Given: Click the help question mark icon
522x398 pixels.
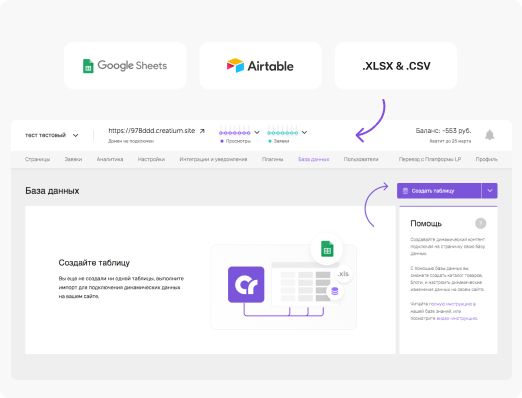Looking at the screenshot, I should point(480,223).
